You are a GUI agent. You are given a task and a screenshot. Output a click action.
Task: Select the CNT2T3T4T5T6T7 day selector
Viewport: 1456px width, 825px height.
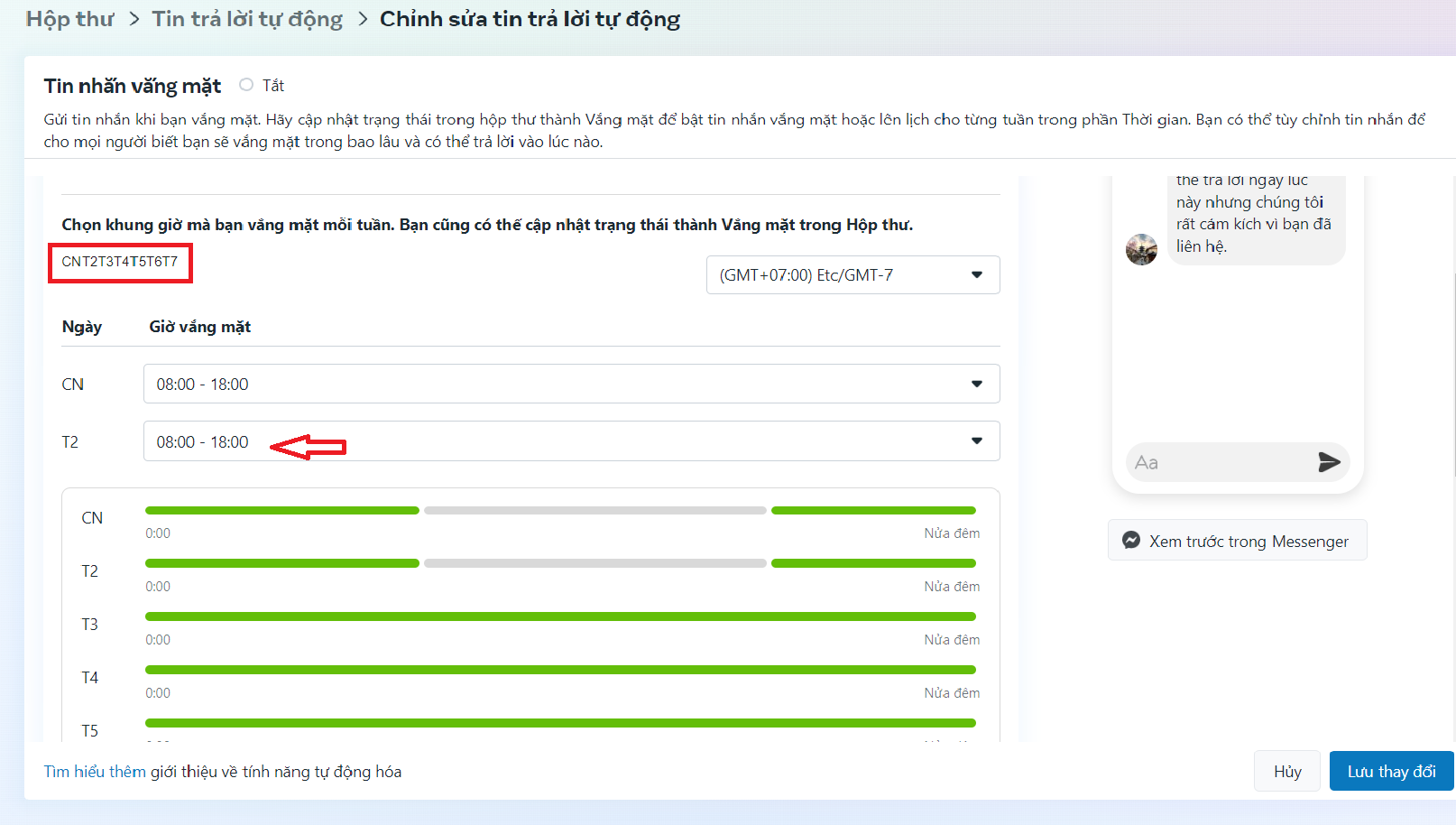click(120, 262)
